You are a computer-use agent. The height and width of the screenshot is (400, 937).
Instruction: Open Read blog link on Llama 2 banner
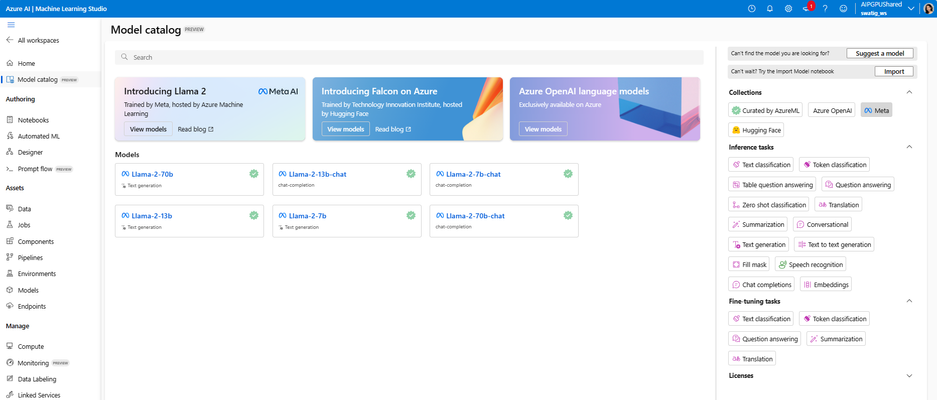coord(195,129)
